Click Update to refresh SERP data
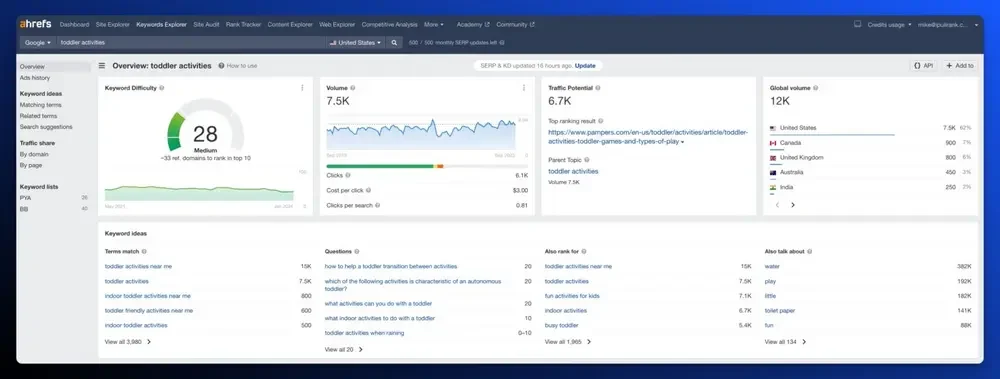Image resolution: width=1000 pixels, height=379 pixels. pos(585,66)
